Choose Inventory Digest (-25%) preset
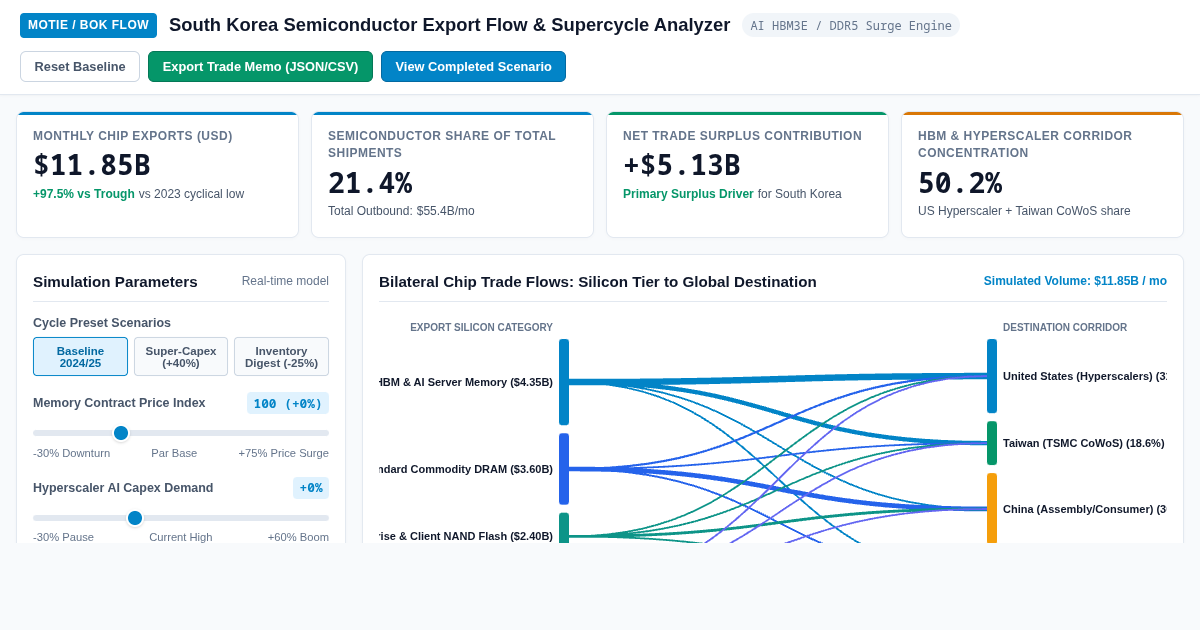Viewport: 1200px width, 630px height. [x=281, y=357]
